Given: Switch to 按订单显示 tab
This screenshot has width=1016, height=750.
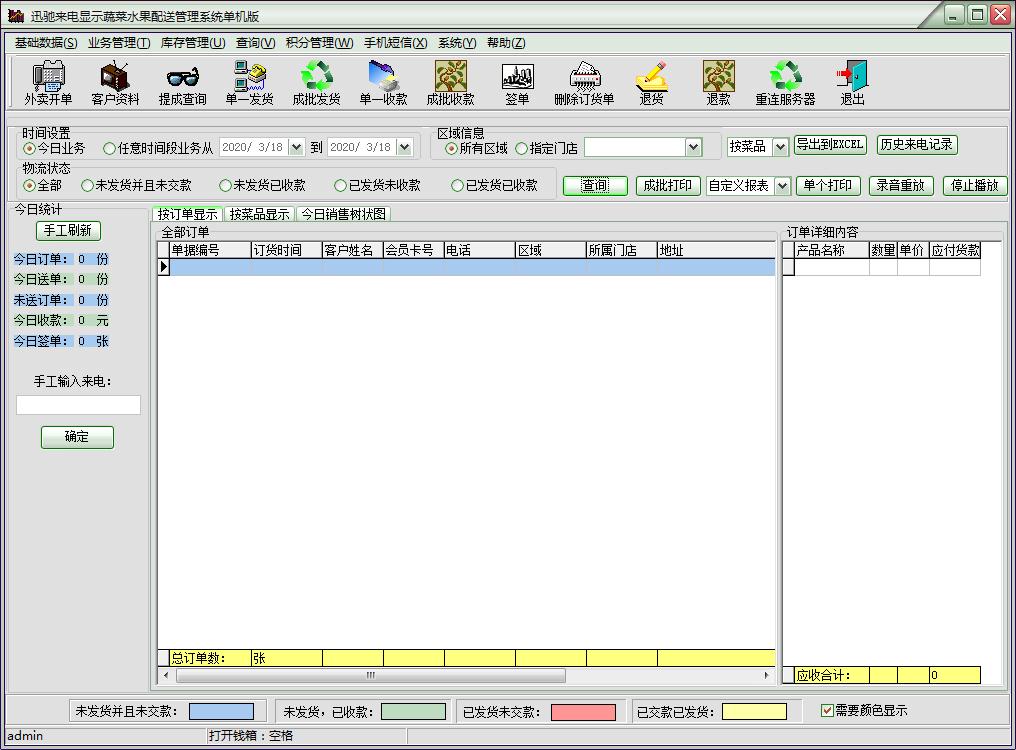Looking at the screenshot, I should pyautogui.click(x=188, y=214).
